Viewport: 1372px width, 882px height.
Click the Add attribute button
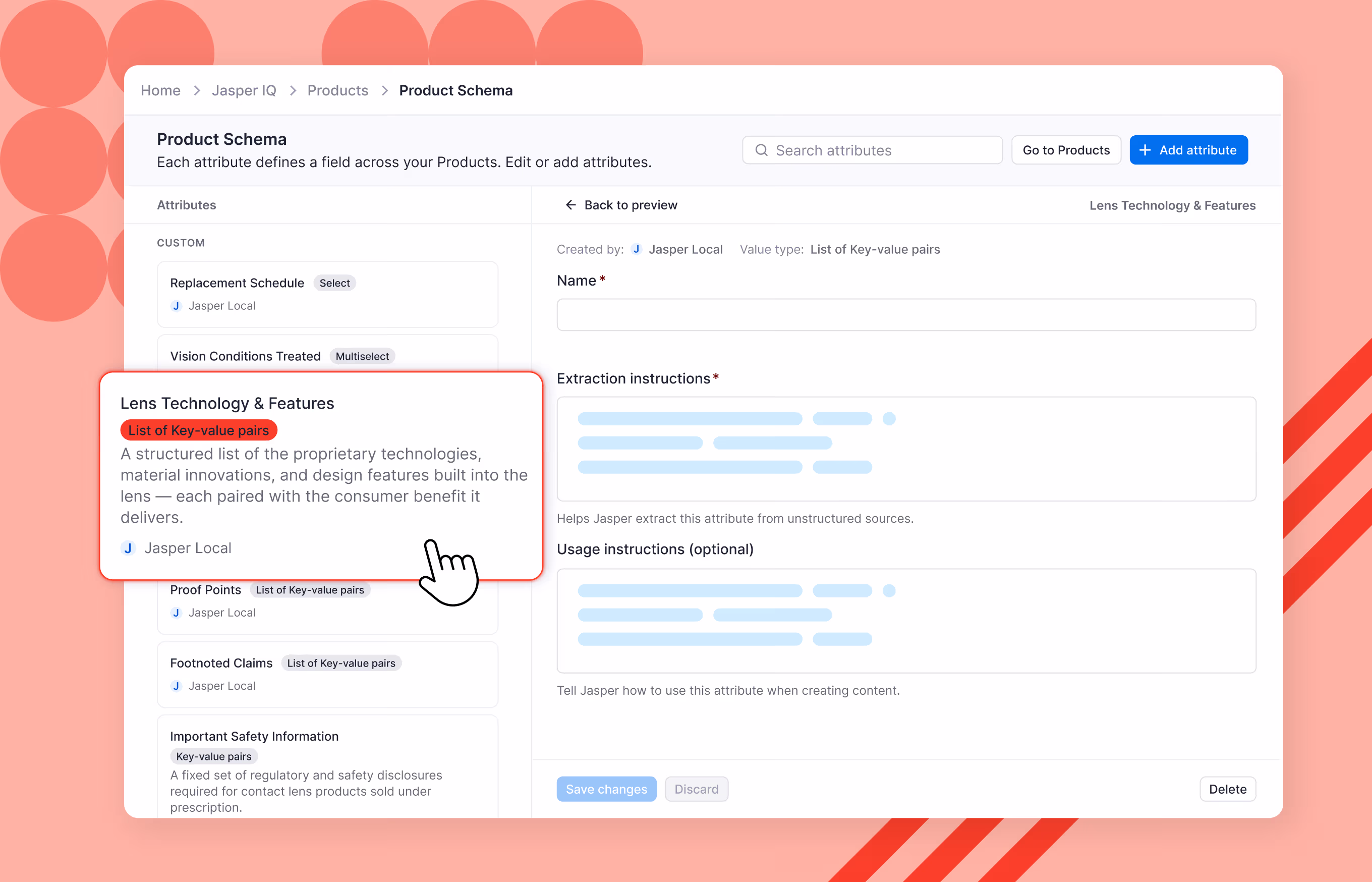pos(1188,150)
